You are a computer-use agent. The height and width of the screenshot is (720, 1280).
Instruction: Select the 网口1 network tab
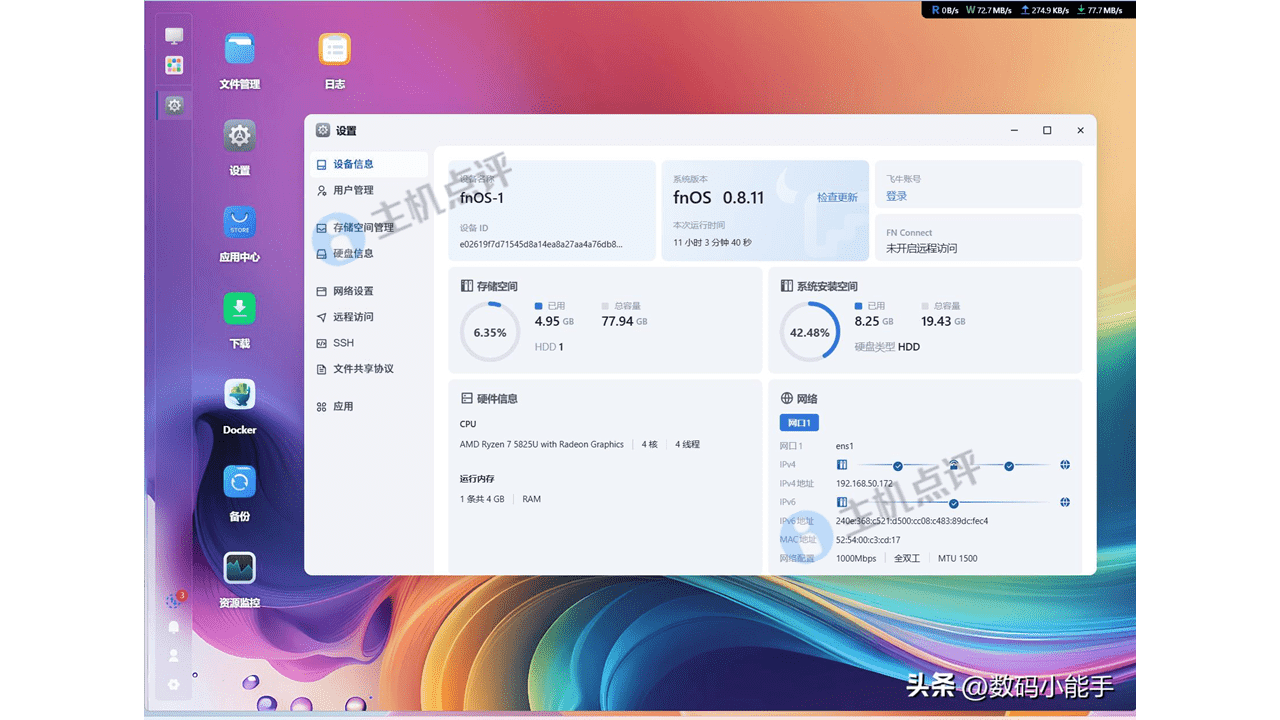(x=799, y=423)
